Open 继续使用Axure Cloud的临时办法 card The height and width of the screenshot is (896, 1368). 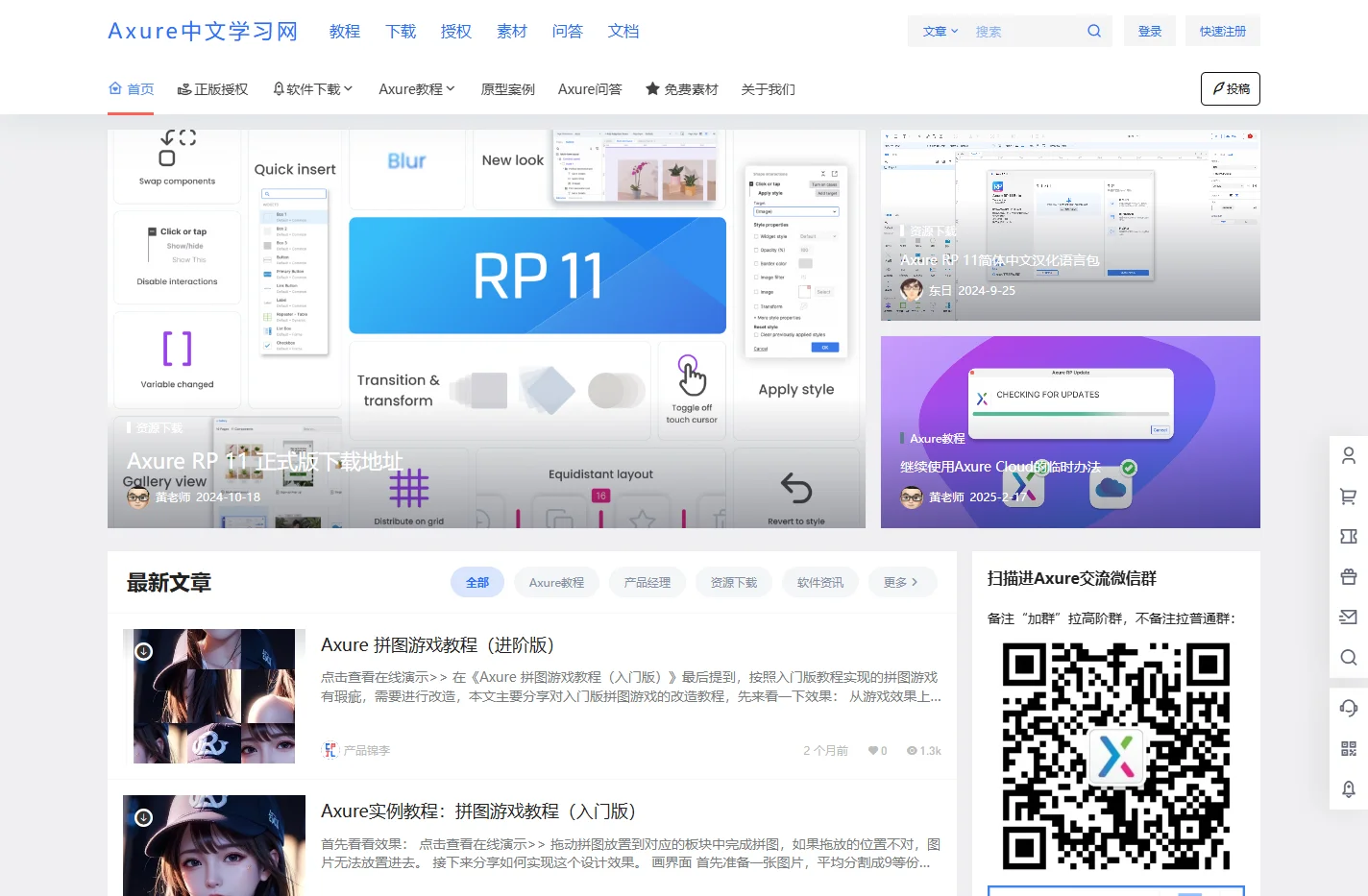click(1000, 466)
